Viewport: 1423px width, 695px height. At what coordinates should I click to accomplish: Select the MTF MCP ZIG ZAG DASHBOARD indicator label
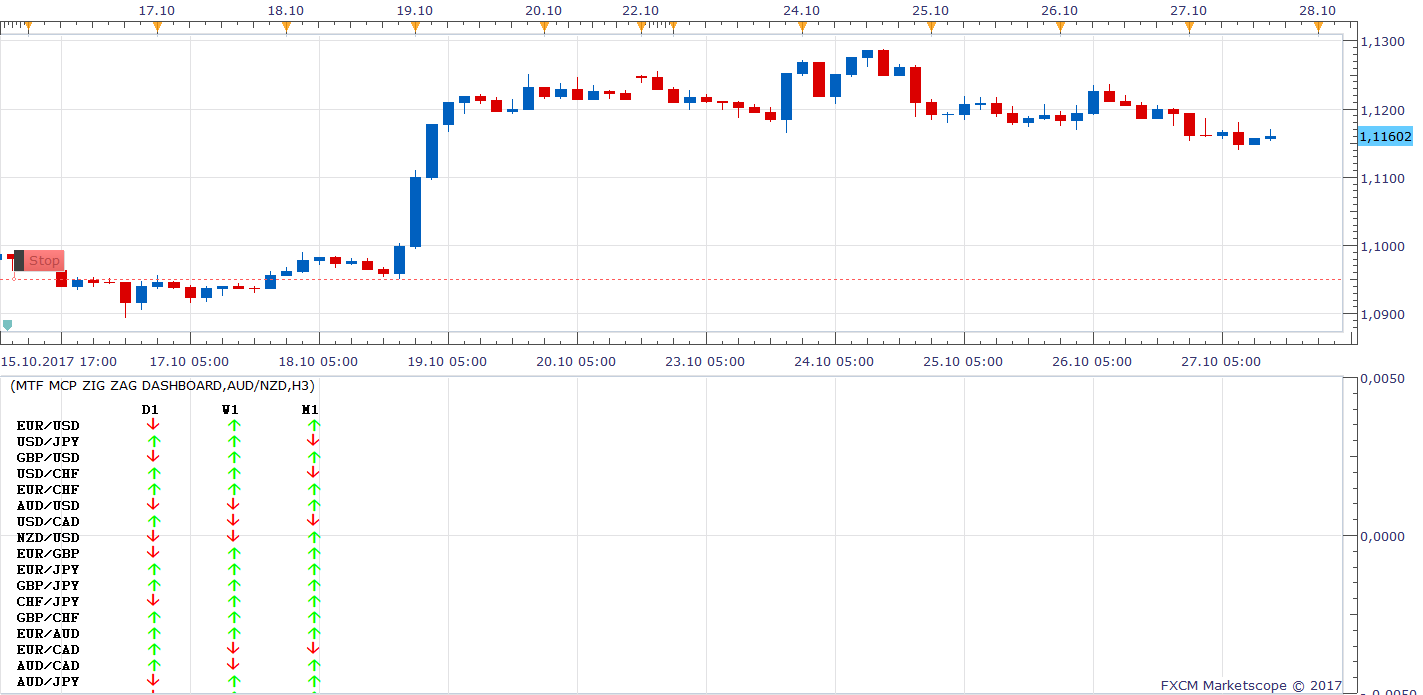[163, 385]
